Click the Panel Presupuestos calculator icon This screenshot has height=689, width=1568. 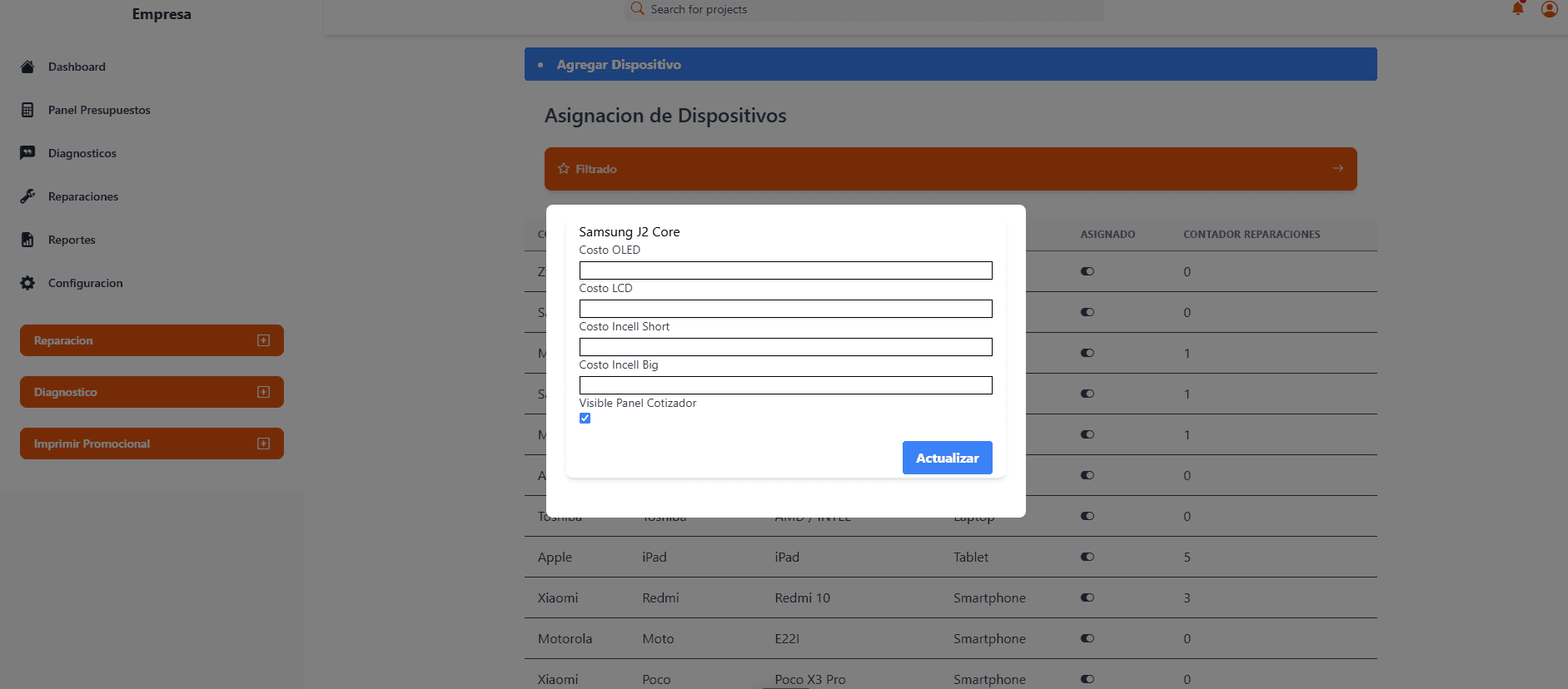pyautogui.click(x=27, y=110)
